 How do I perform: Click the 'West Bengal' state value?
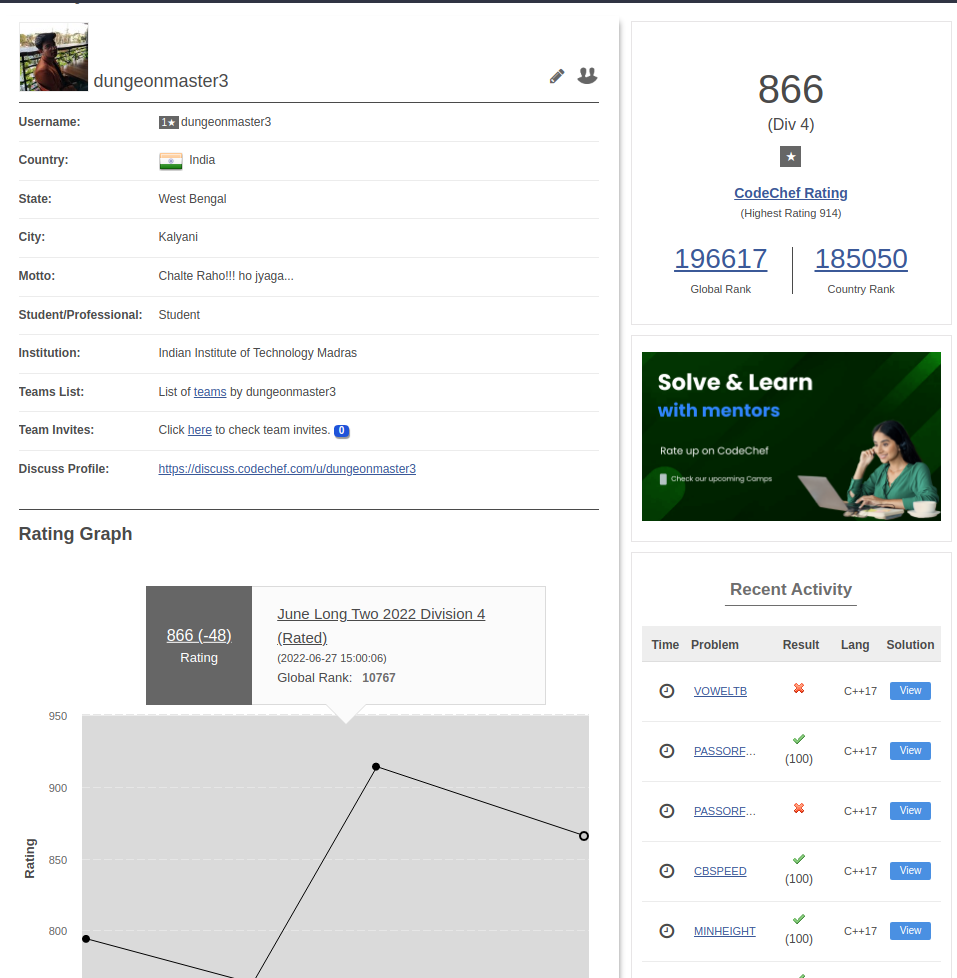[x=192, y=199]
